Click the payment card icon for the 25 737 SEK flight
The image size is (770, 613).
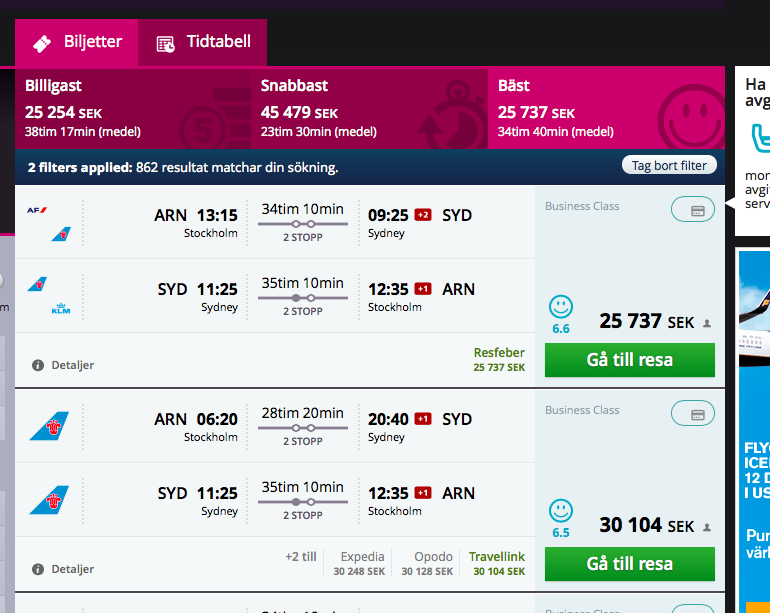coord(693,210)
